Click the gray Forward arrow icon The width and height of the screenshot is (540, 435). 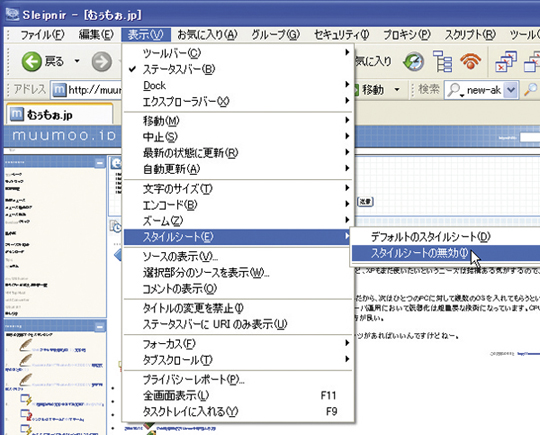pyautogui.click(x=102, y=62)
